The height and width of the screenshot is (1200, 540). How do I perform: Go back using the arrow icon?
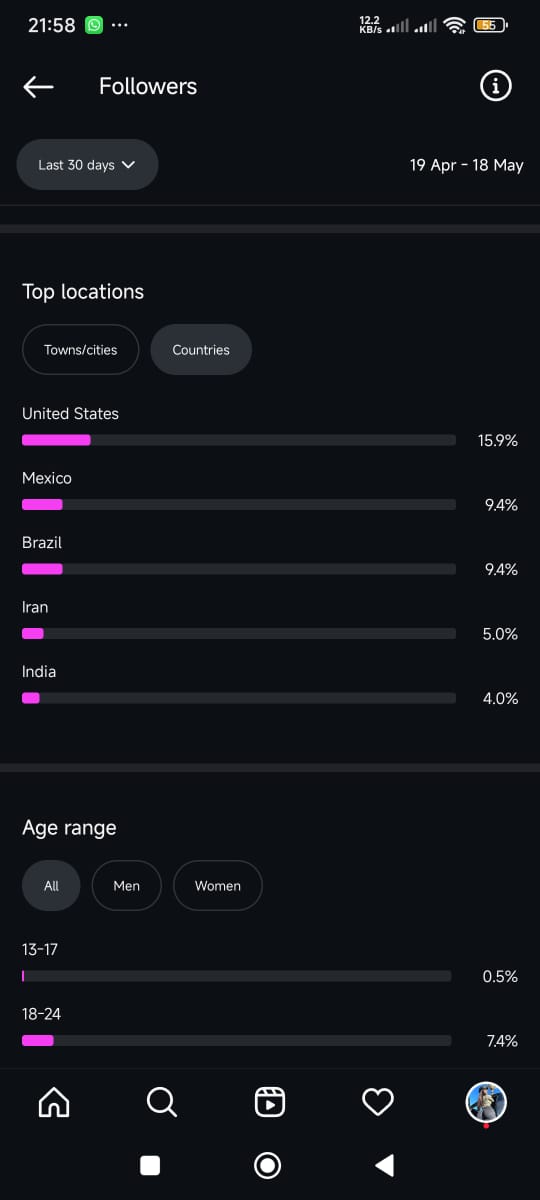point(38,87)
